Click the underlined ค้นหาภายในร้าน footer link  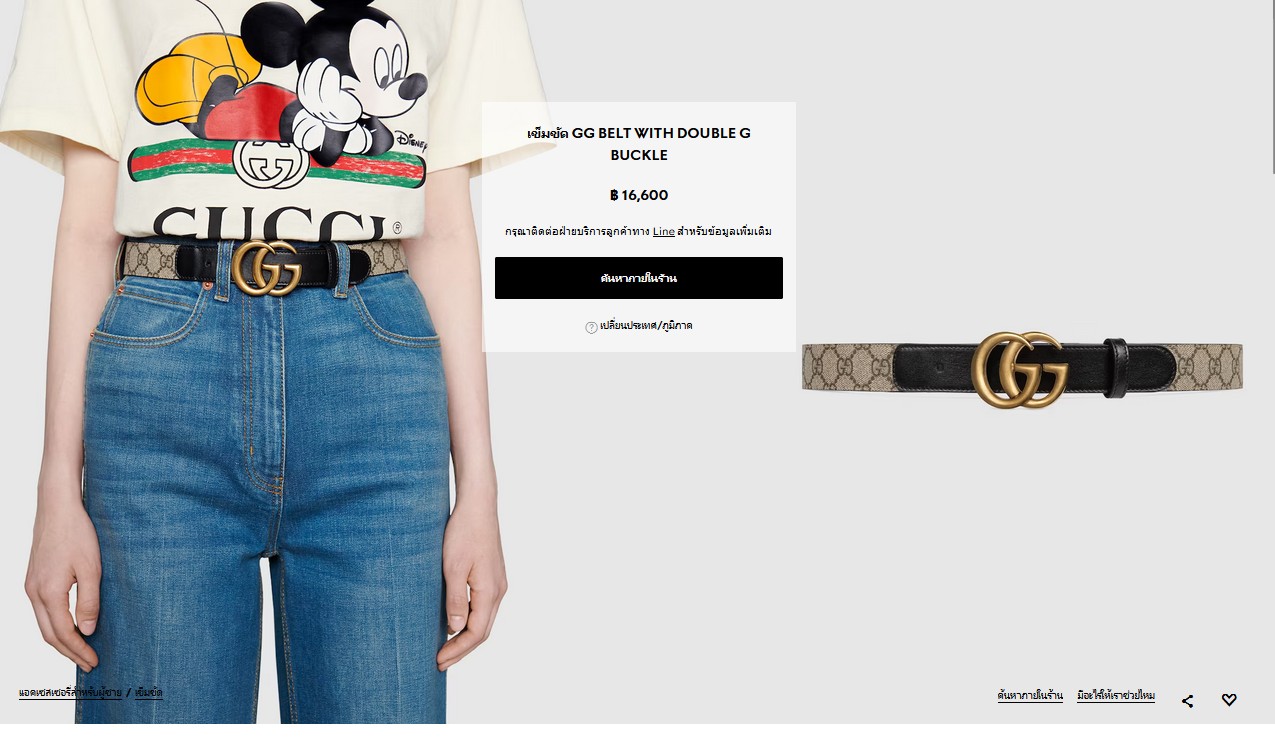pos(1030,695)
